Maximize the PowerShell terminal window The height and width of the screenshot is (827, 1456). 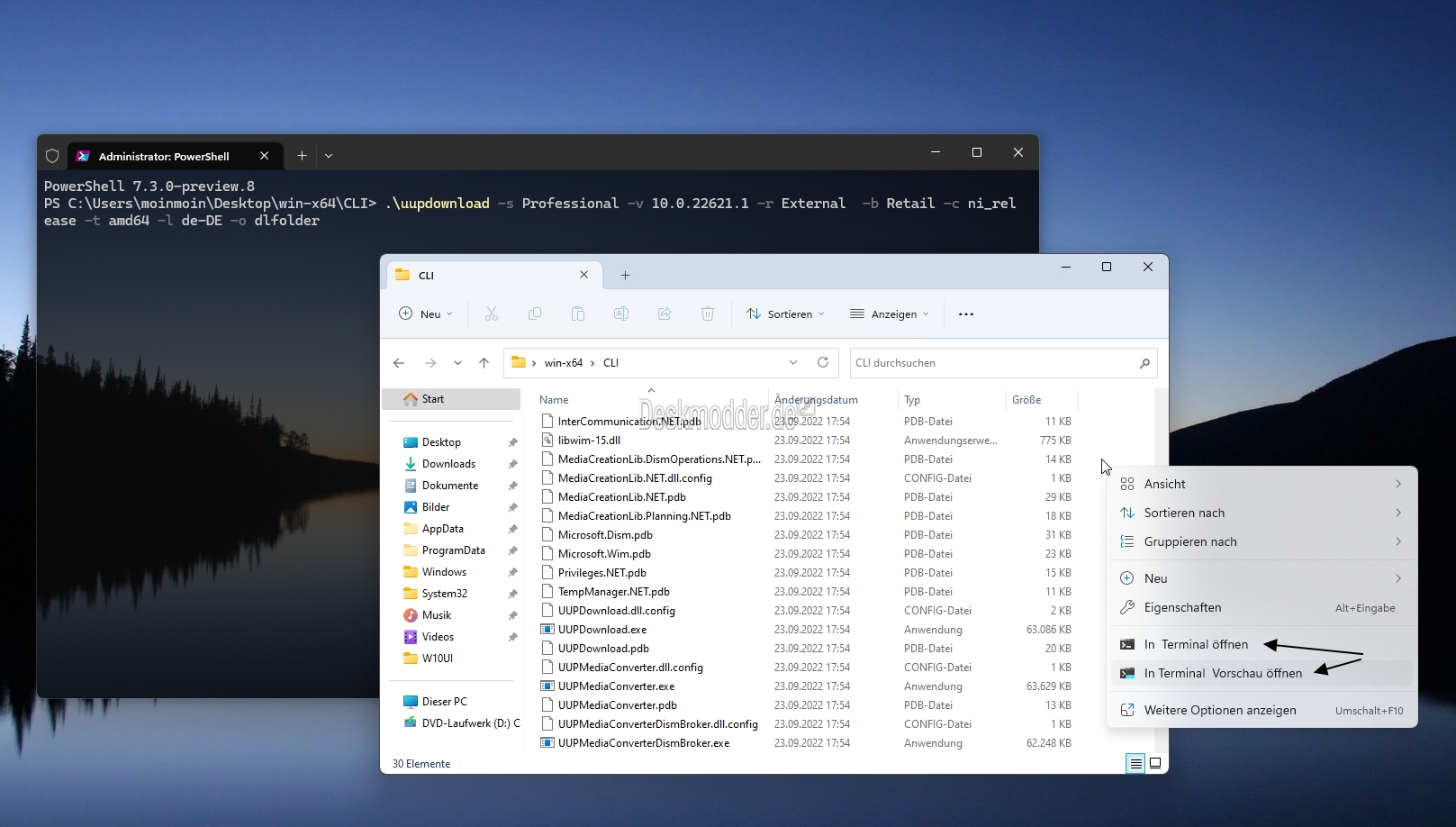977,152
